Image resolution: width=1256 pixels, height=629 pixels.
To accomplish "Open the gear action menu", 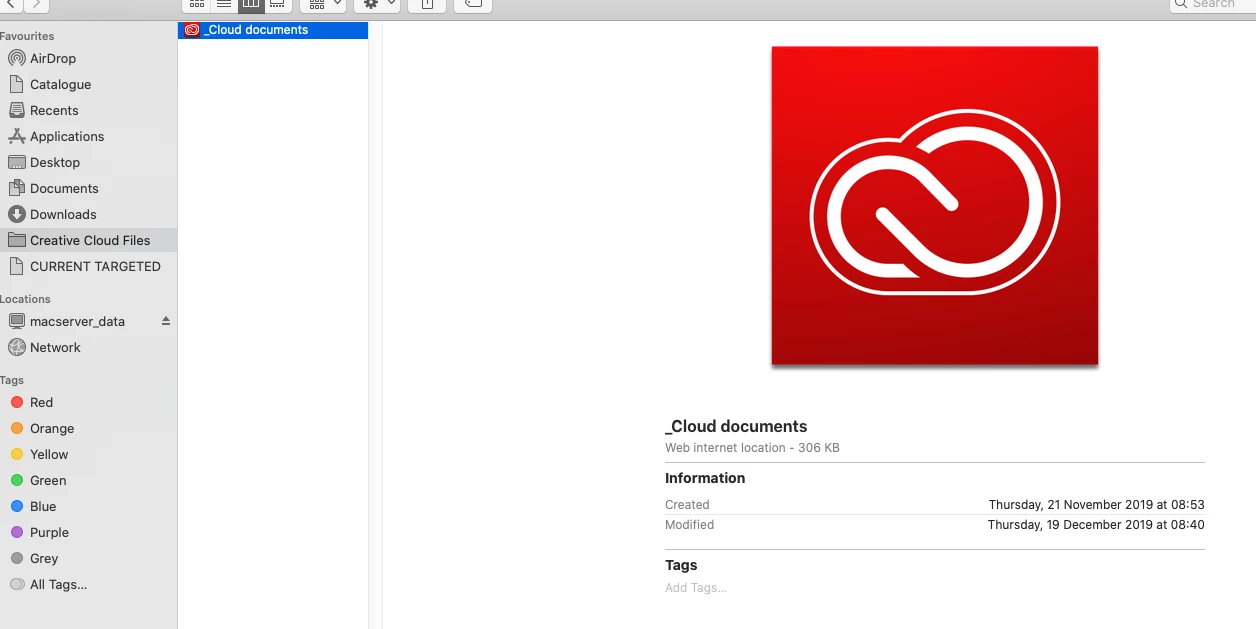I will 377,4.
